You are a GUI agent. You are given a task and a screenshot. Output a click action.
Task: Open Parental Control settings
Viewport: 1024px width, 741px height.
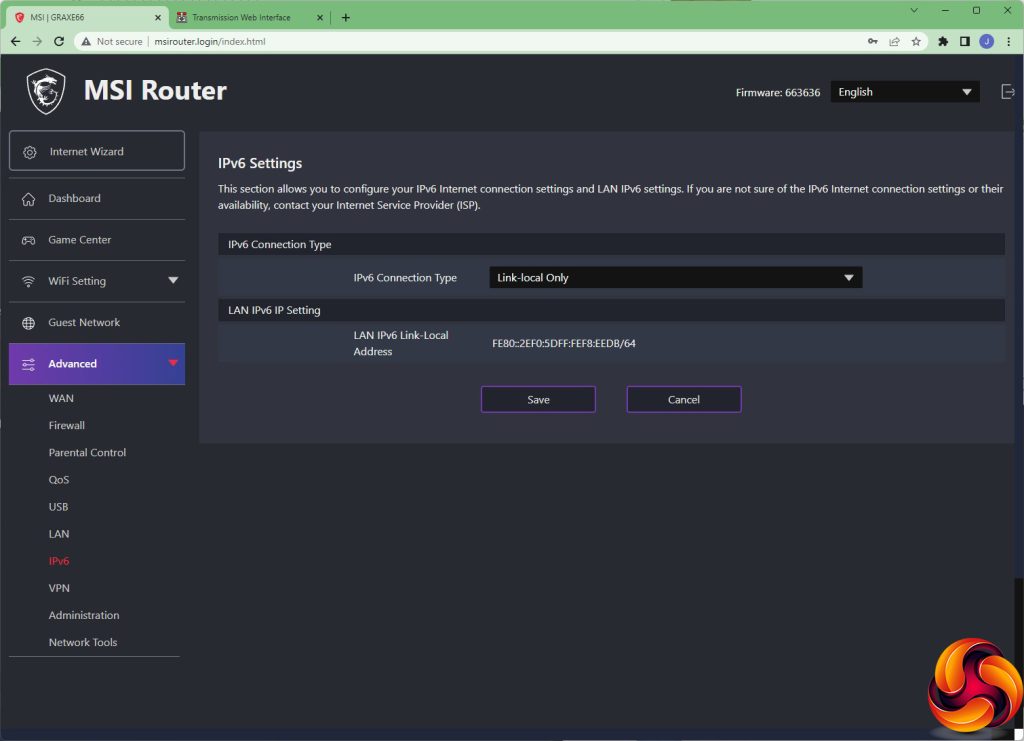point(87,452)
